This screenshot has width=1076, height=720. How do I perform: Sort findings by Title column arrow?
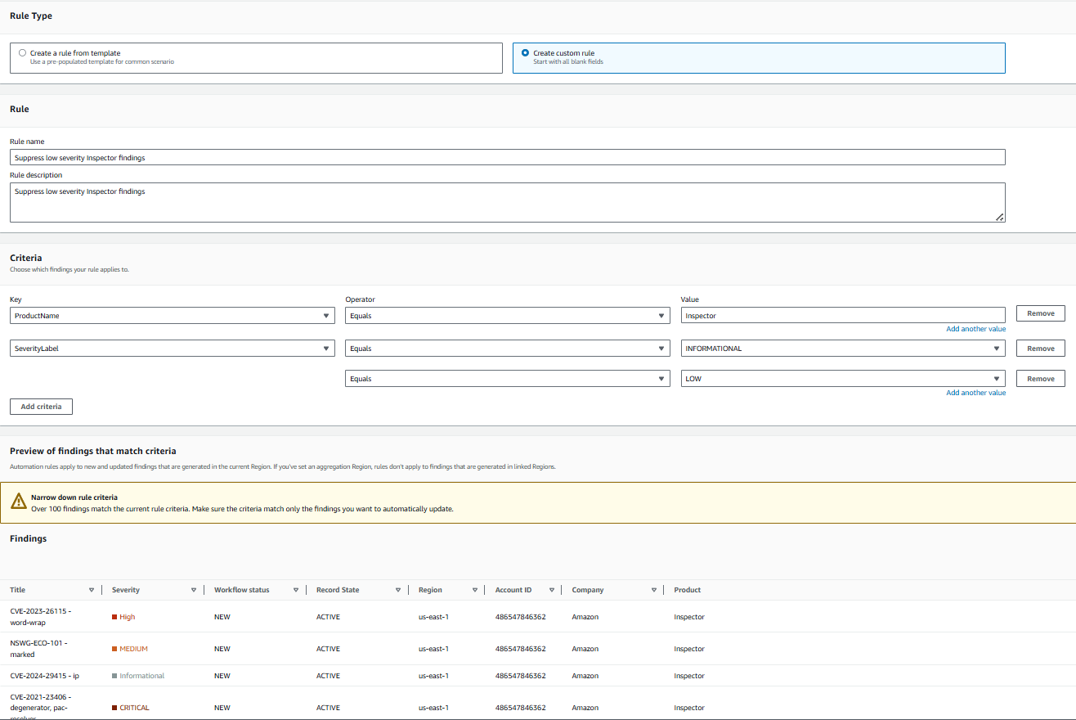pyautogui.click(x=91, y=590)
